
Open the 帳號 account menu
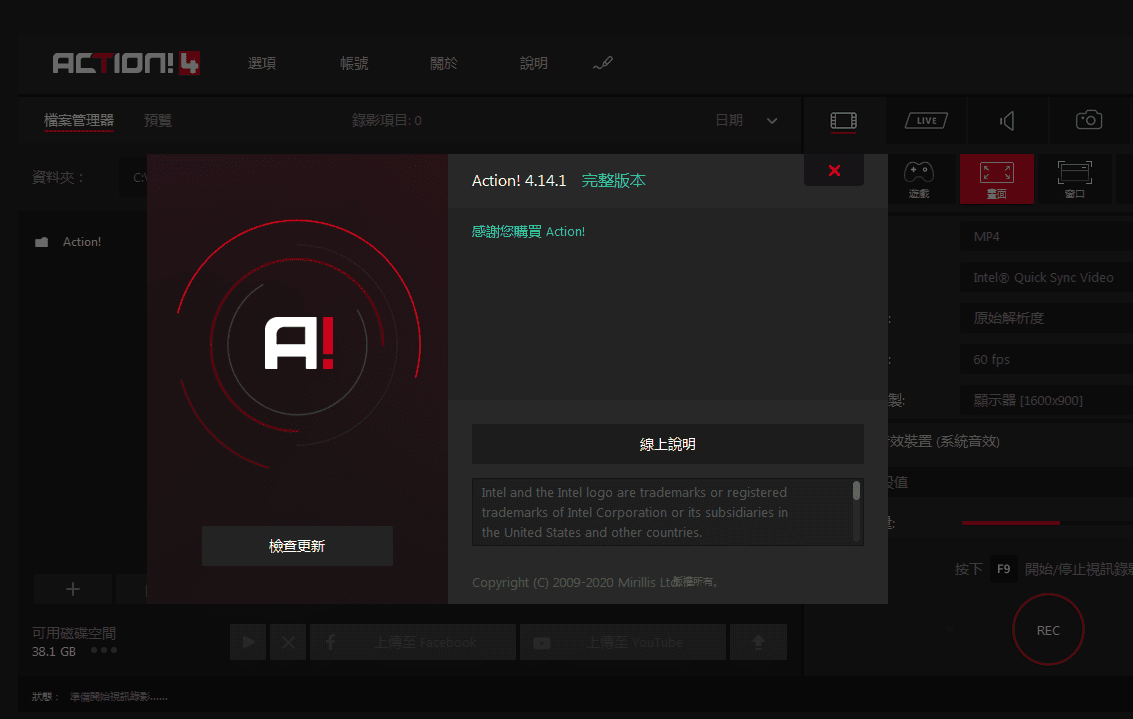coord(354,63)
